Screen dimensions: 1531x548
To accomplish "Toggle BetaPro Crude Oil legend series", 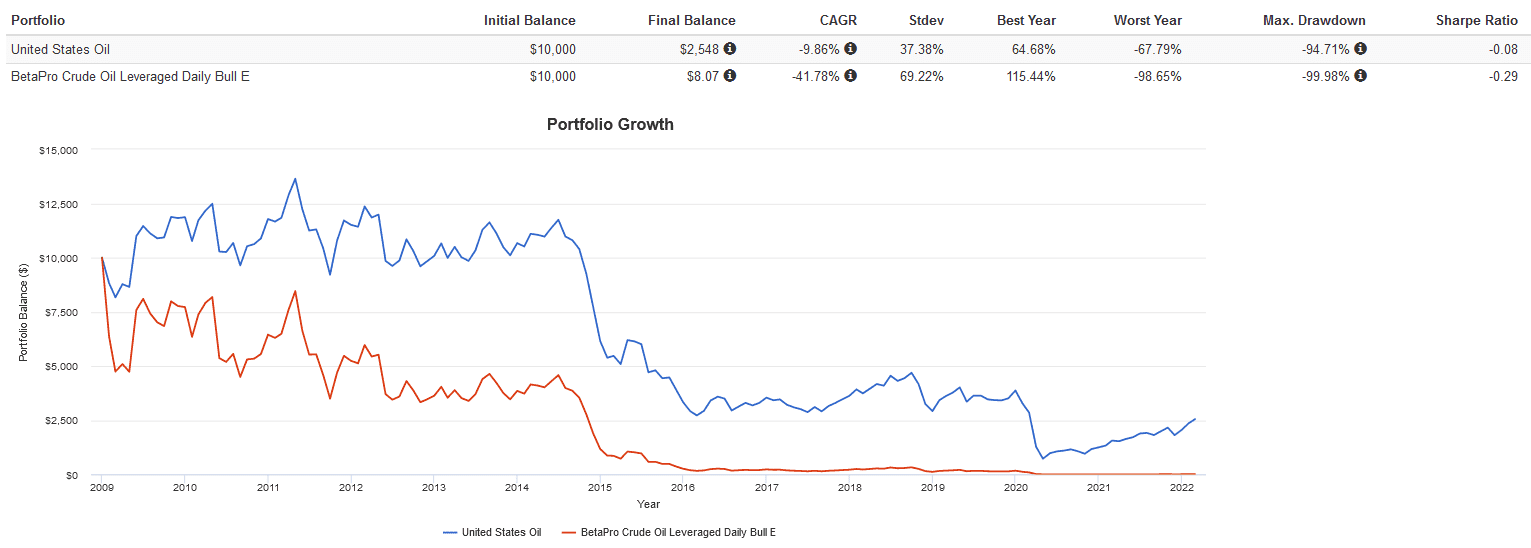I will [x=669, y=532].
